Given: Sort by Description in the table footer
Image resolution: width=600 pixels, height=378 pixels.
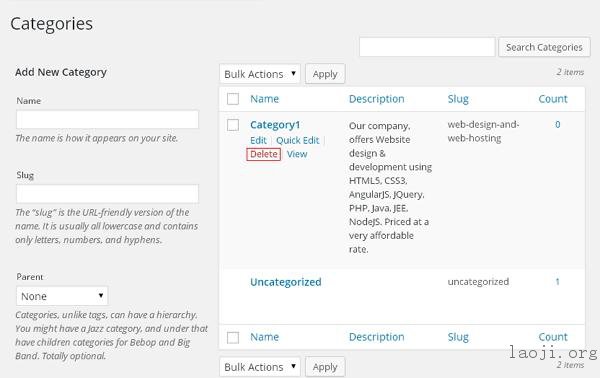Looking at the screenshot, I should click(377, 337).
